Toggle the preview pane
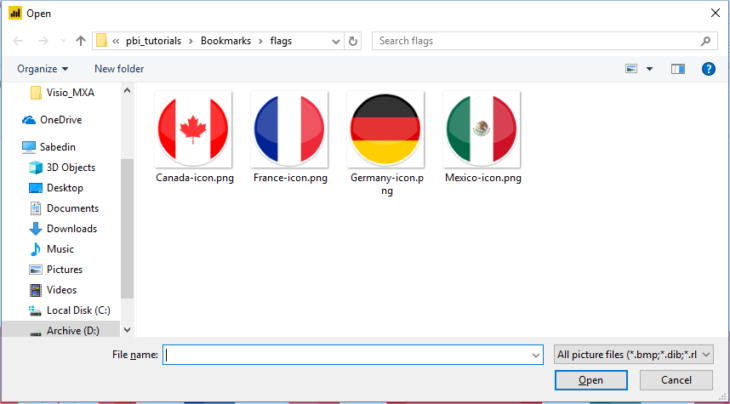Screen dimensions: 730x404 (678, 69)
